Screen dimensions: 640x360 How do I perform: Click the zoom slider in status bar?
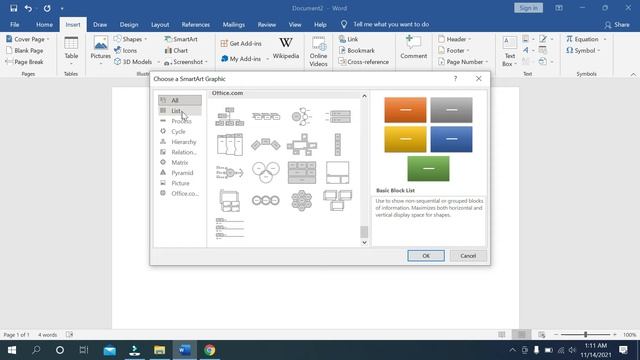point(585,335)
